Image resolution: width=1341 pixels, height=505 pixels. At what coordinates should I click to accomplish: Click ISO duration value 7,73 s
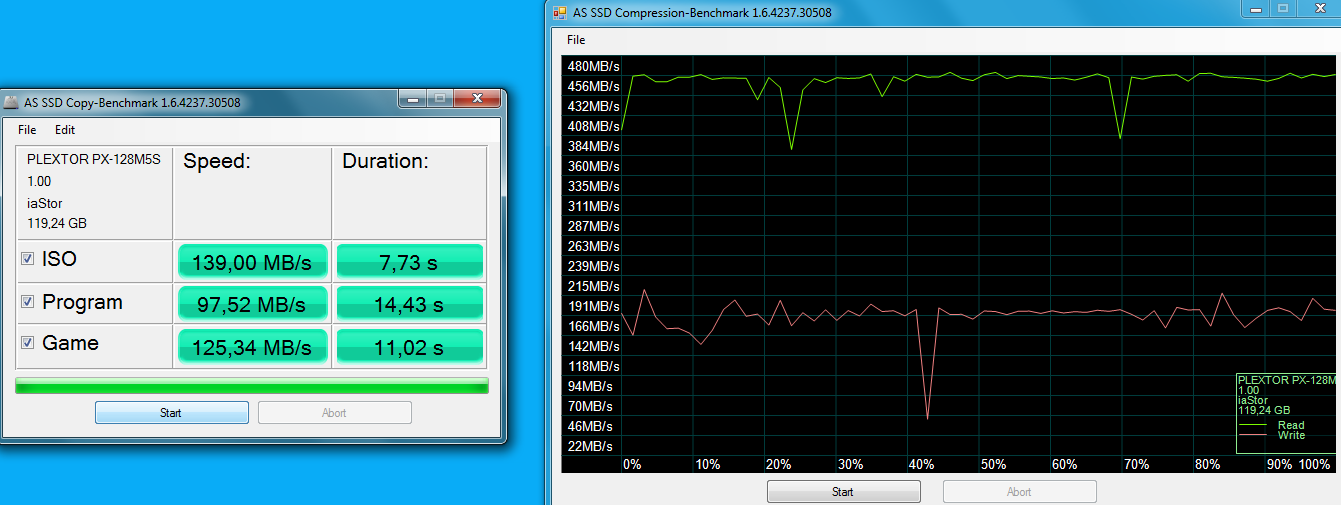pos(410,263)
